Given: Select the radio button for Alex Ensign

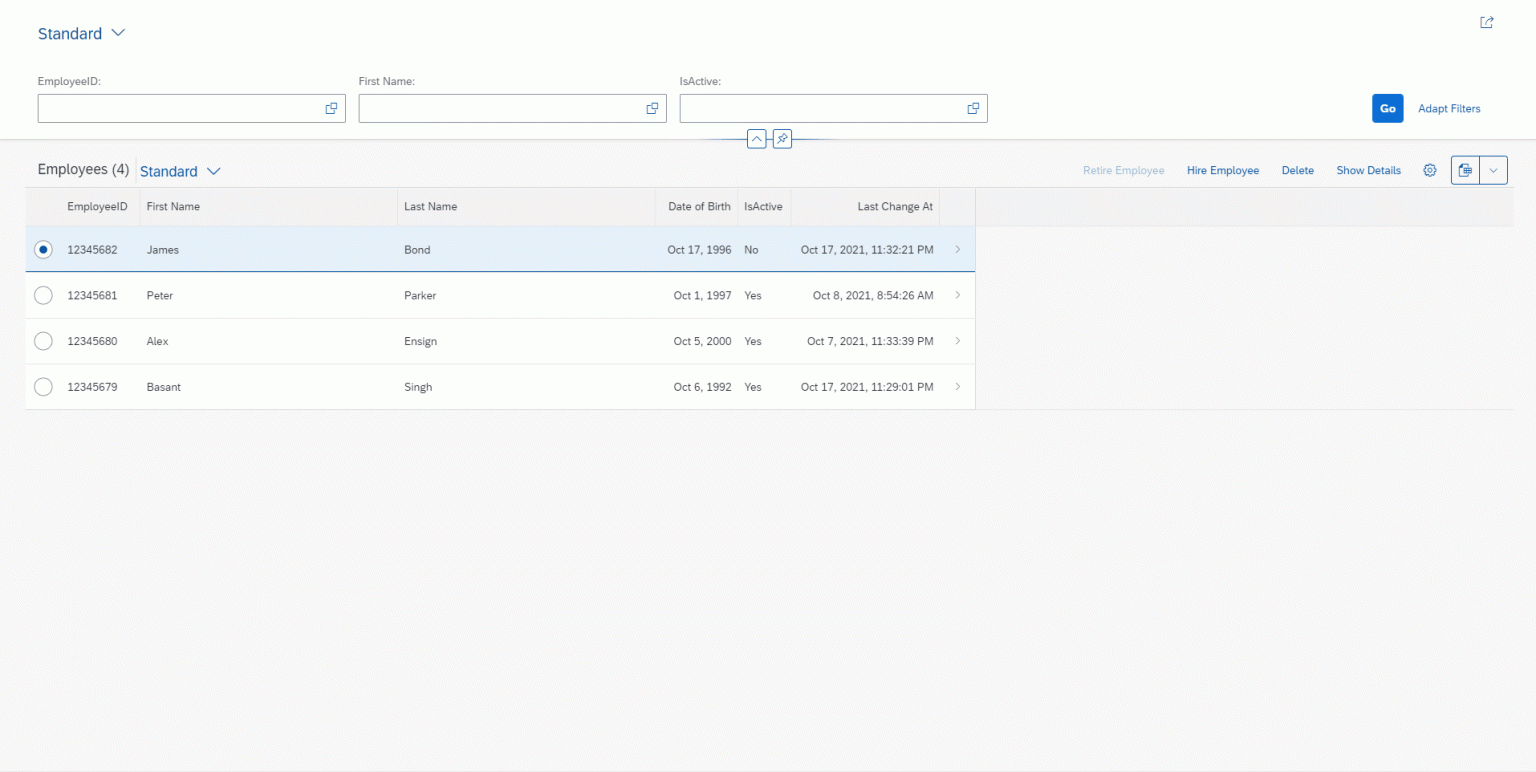Looking at the screenshot, I should click(43, 341).
